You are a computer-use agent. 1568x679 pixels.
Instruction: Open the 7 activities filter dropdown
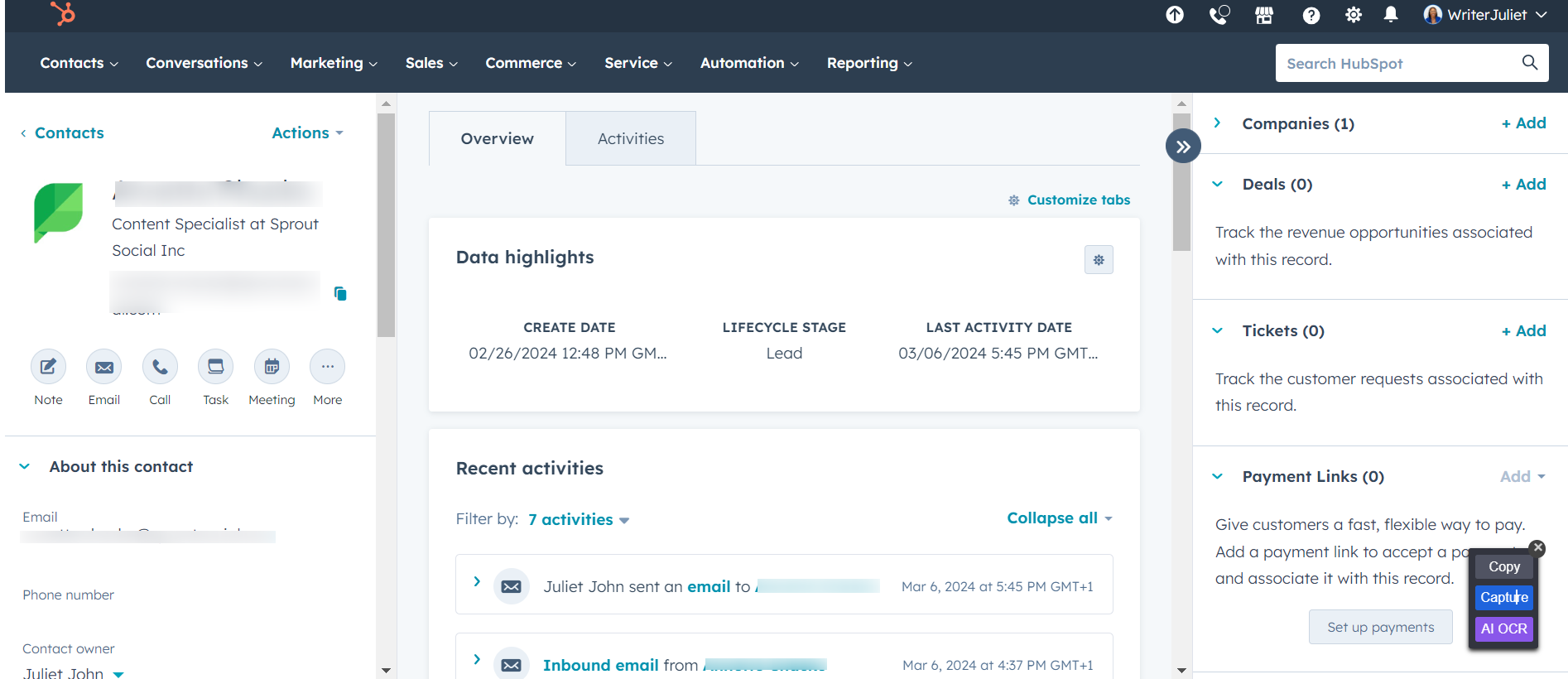click(x=579, y=519)
